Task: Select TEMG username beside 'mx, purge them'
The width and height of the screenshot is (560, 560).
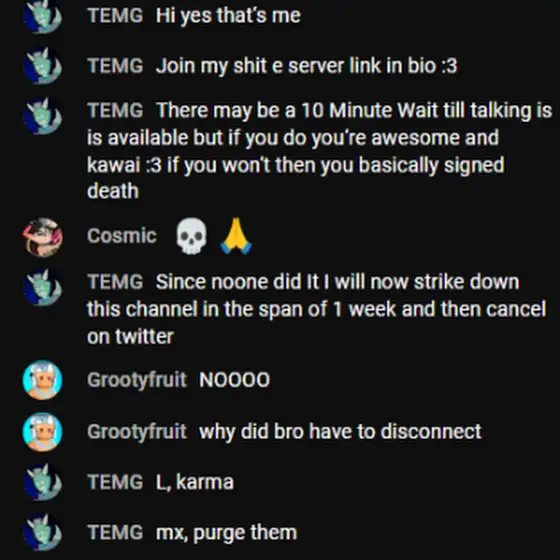Action: pos(115,532)
